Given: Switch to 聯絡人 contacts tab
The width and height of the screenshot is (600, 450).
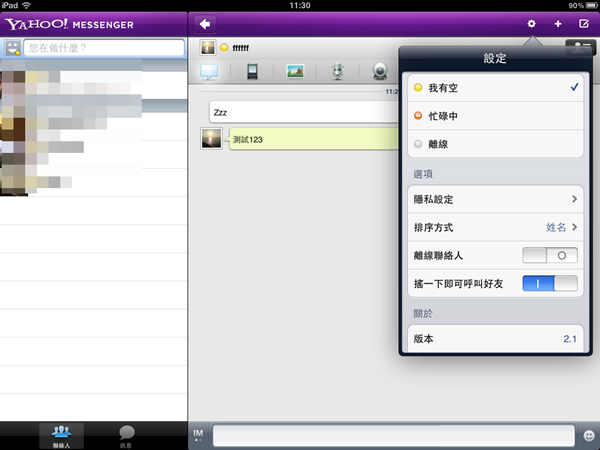Looking at the screenshot, I should coord(61,436).
